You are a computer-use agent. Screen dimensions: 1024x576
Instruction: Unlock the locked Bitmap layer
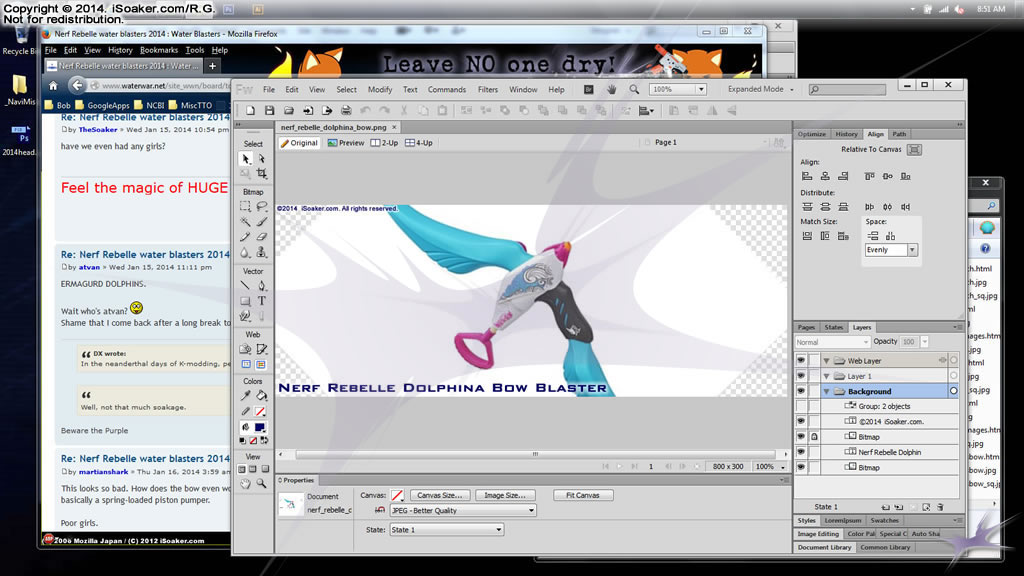pyautogui.click(x=814, y=437)
